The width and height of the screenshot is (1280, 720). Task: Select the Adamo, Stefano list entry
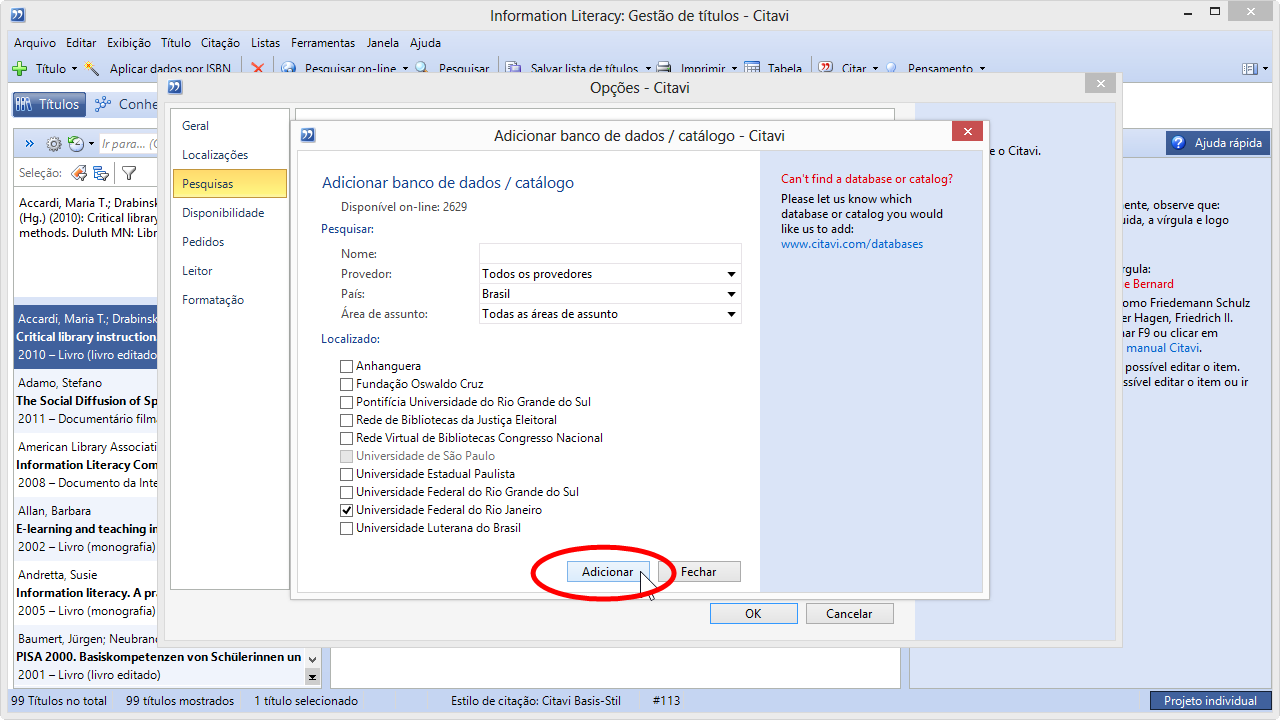[85, 401]
